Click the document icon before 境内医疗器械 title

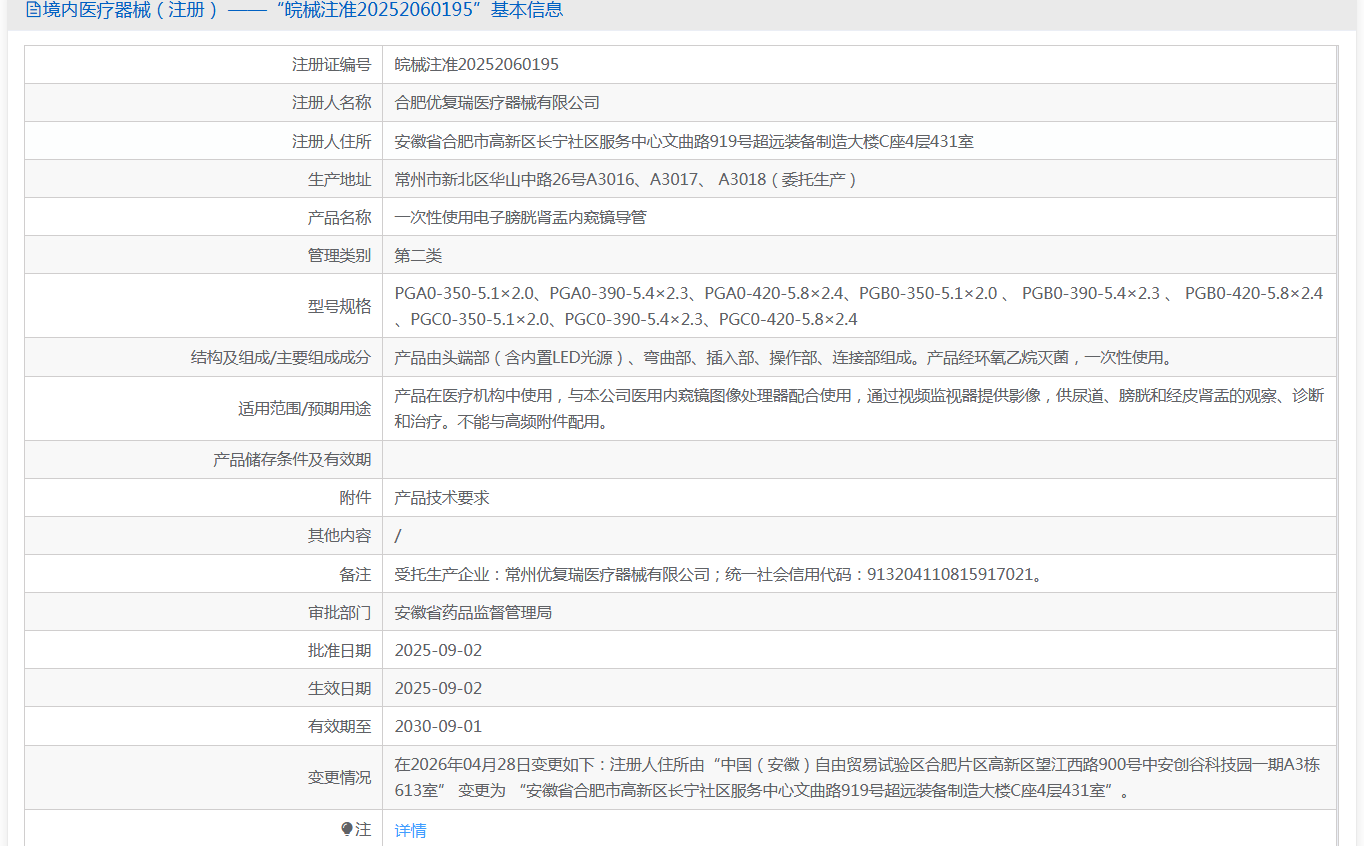pos(33,10)
